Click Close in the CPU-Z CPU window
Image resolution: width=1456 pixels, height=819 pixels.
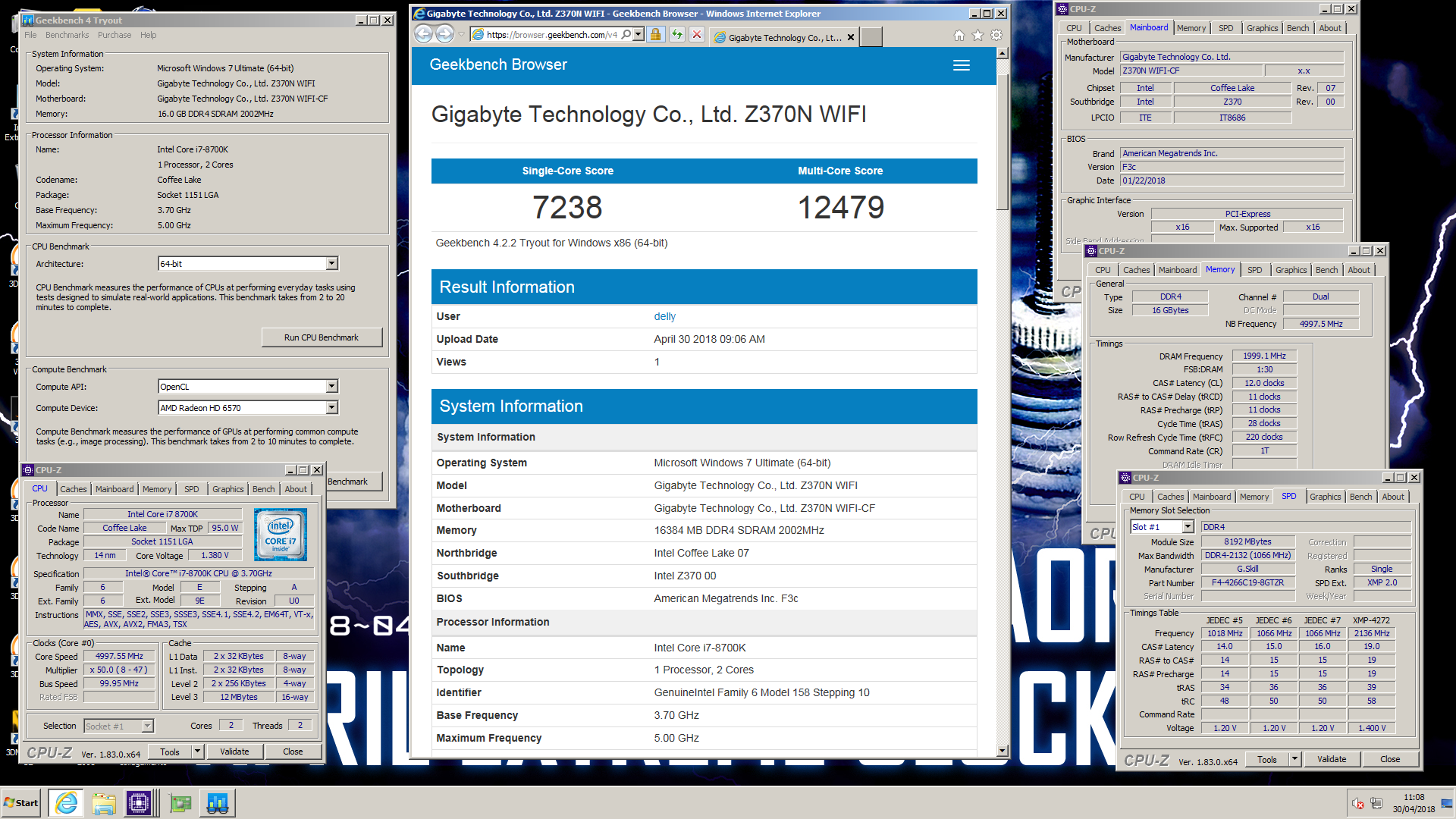tap(293, 752)
